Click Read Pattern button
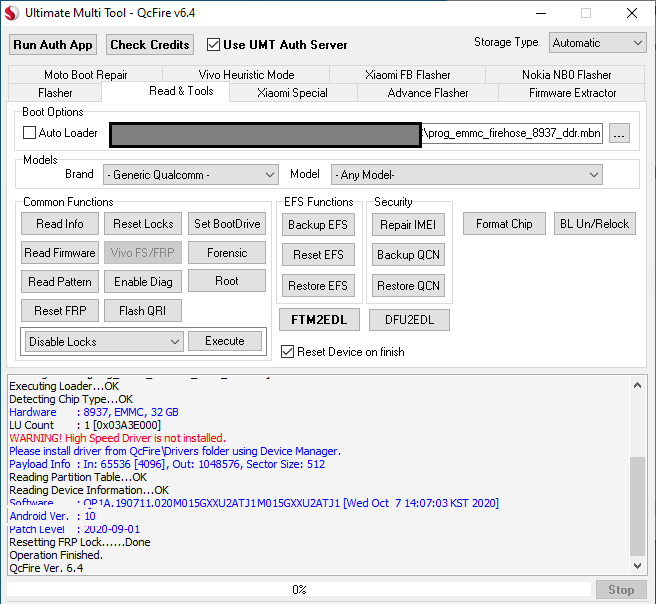The width and height of the screenshot is (656, 604). click(x=60, y=282)
